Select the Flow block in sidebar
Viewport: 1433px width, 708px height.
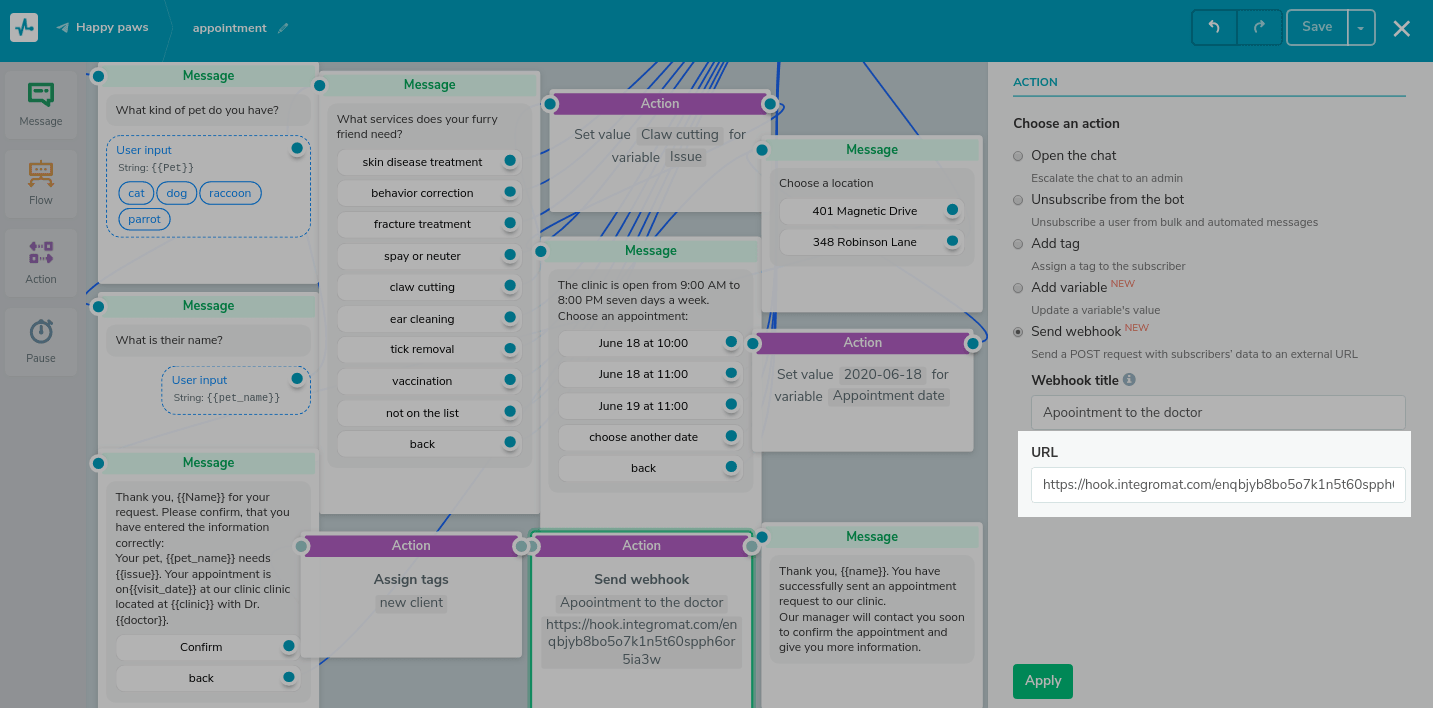pyautogui.click(x=41, y=183)
